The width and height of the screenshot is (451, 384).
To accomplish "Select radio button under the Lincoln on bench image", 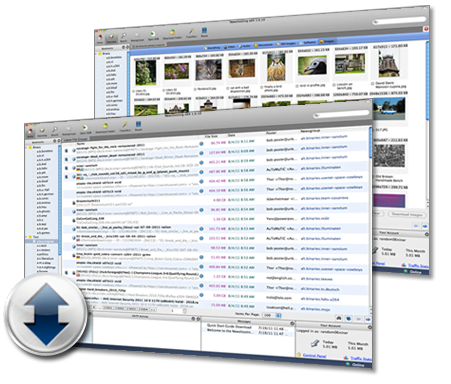I will click(x=334, y=85).
